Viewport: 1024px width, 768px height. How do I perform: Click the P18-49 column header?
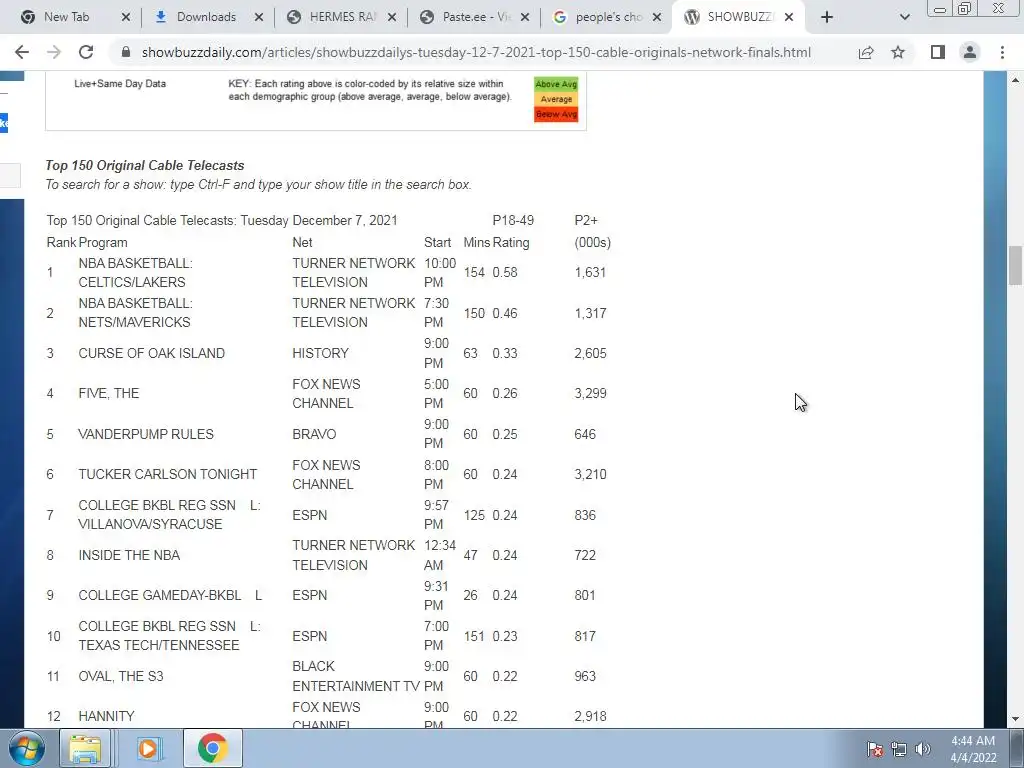click(513, 221)
